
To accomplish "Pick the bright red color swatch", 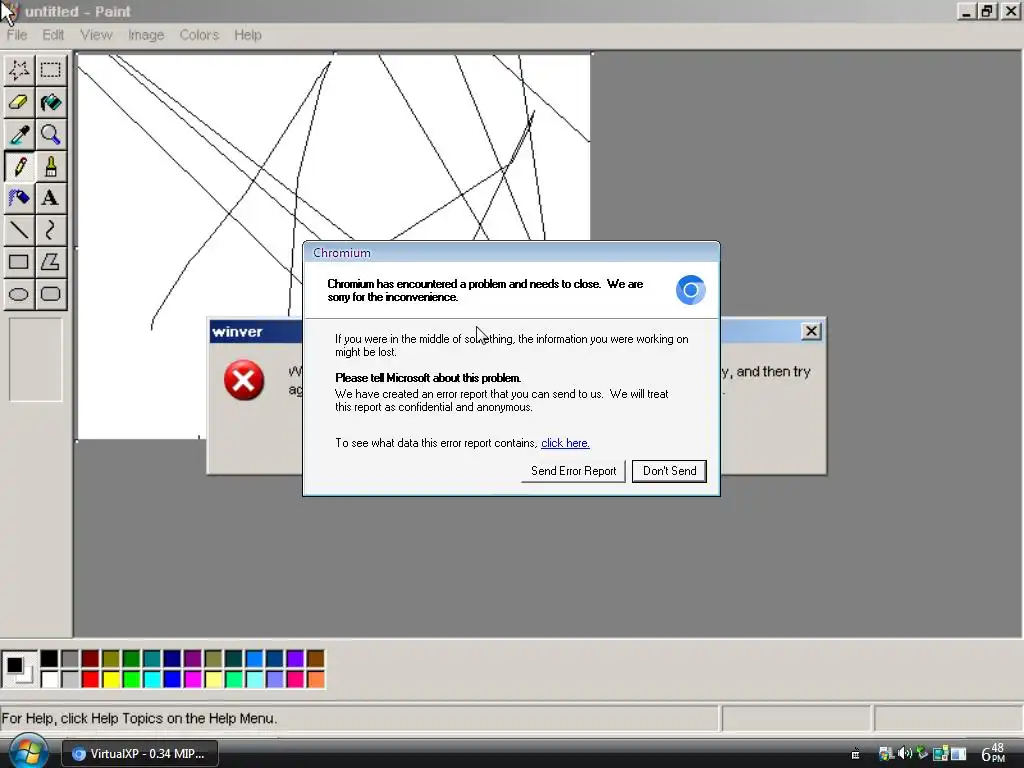I will tap(90, 679).
